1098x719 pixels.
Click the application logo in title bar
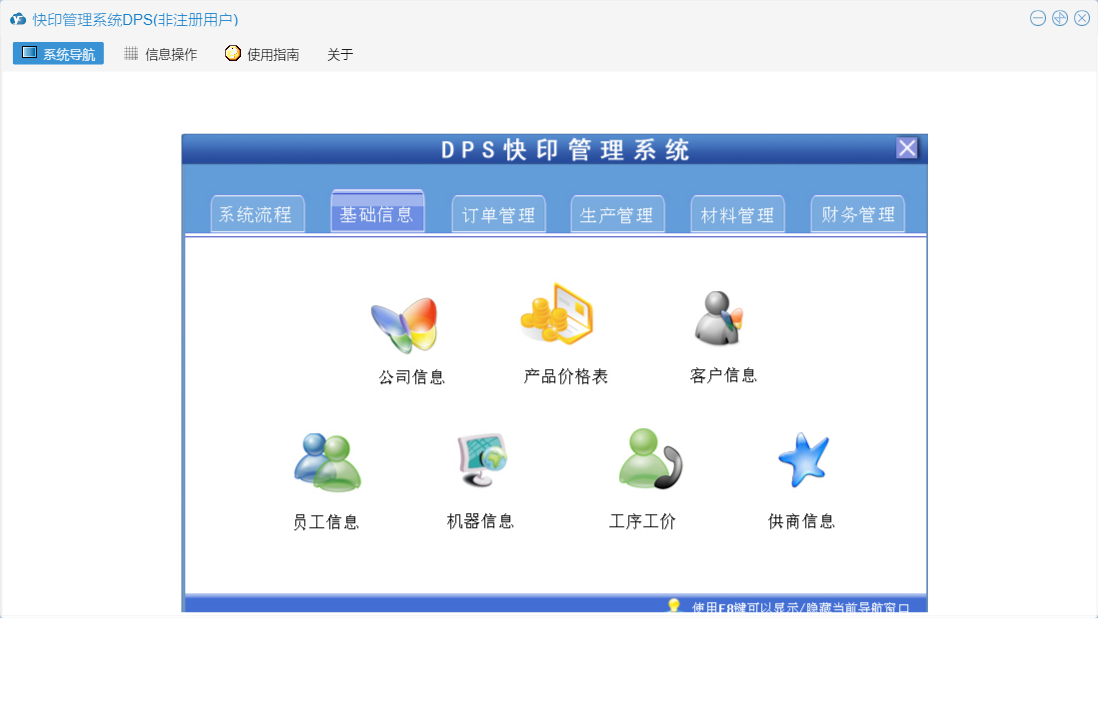coord(18,20)
